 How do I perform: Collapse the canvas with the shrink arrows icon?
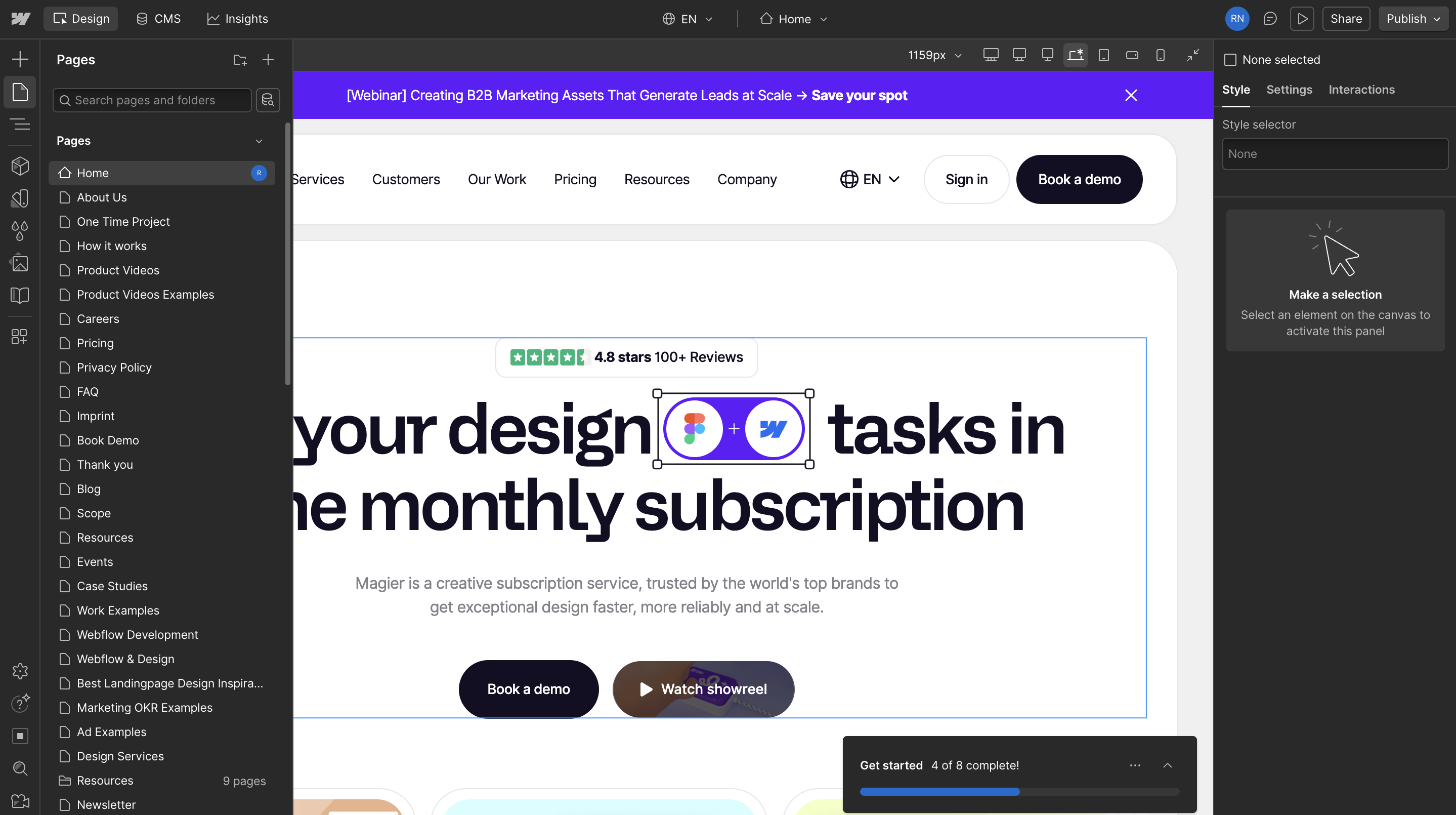click(x=1192, y=55)
